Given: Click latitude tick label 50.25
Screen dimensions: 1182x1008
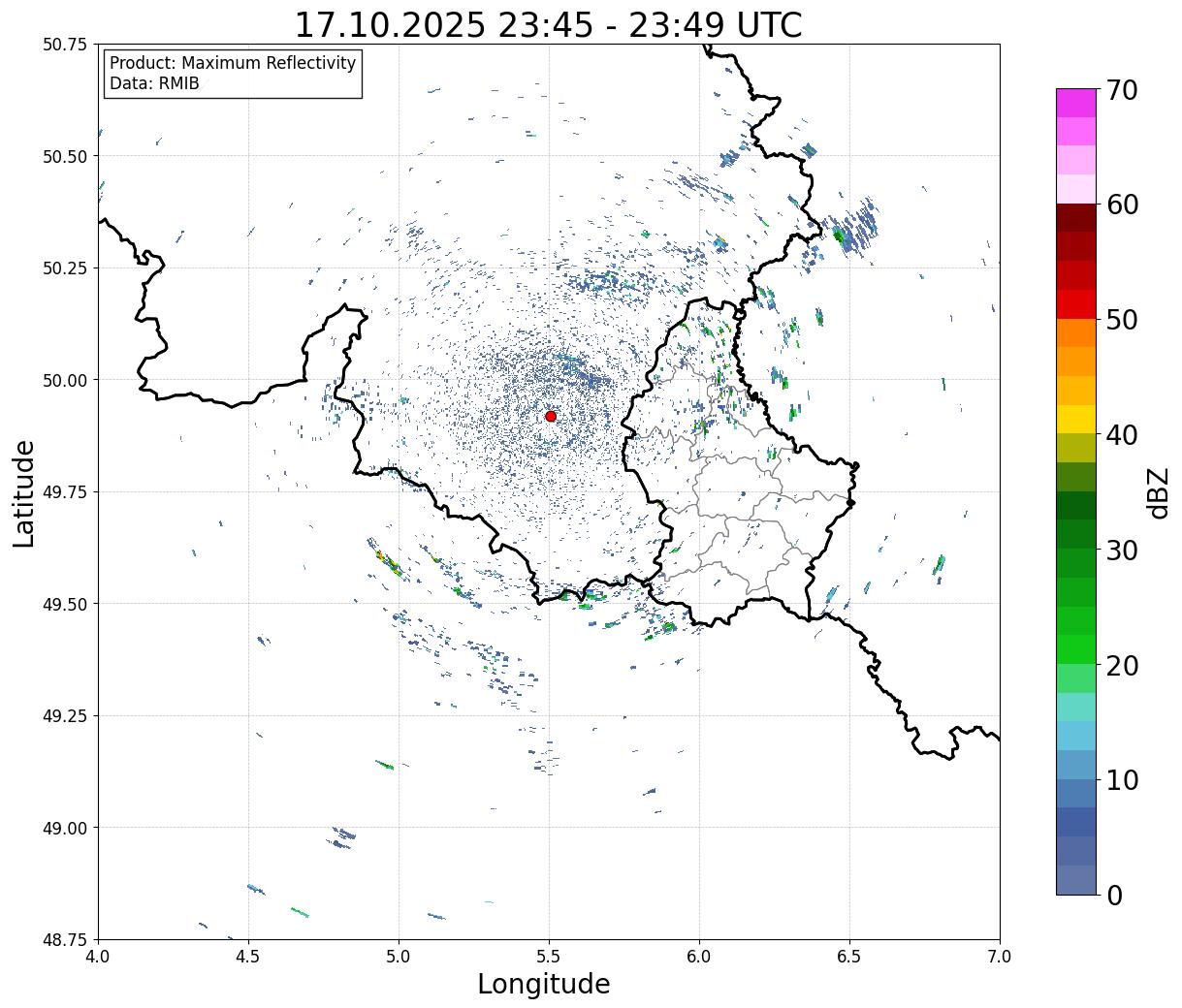Looking at the screenshot, I should click(67, 268).
